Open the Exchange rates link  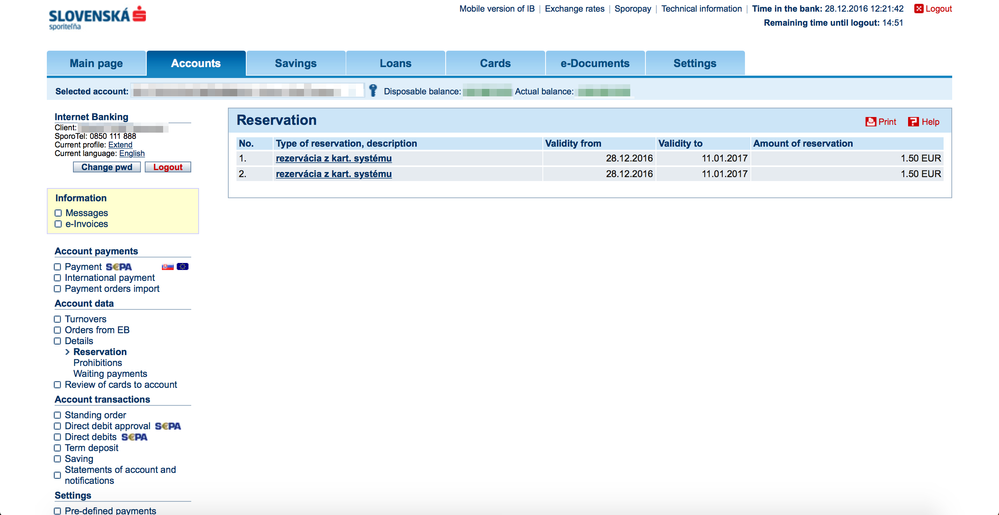pos(575,9)
